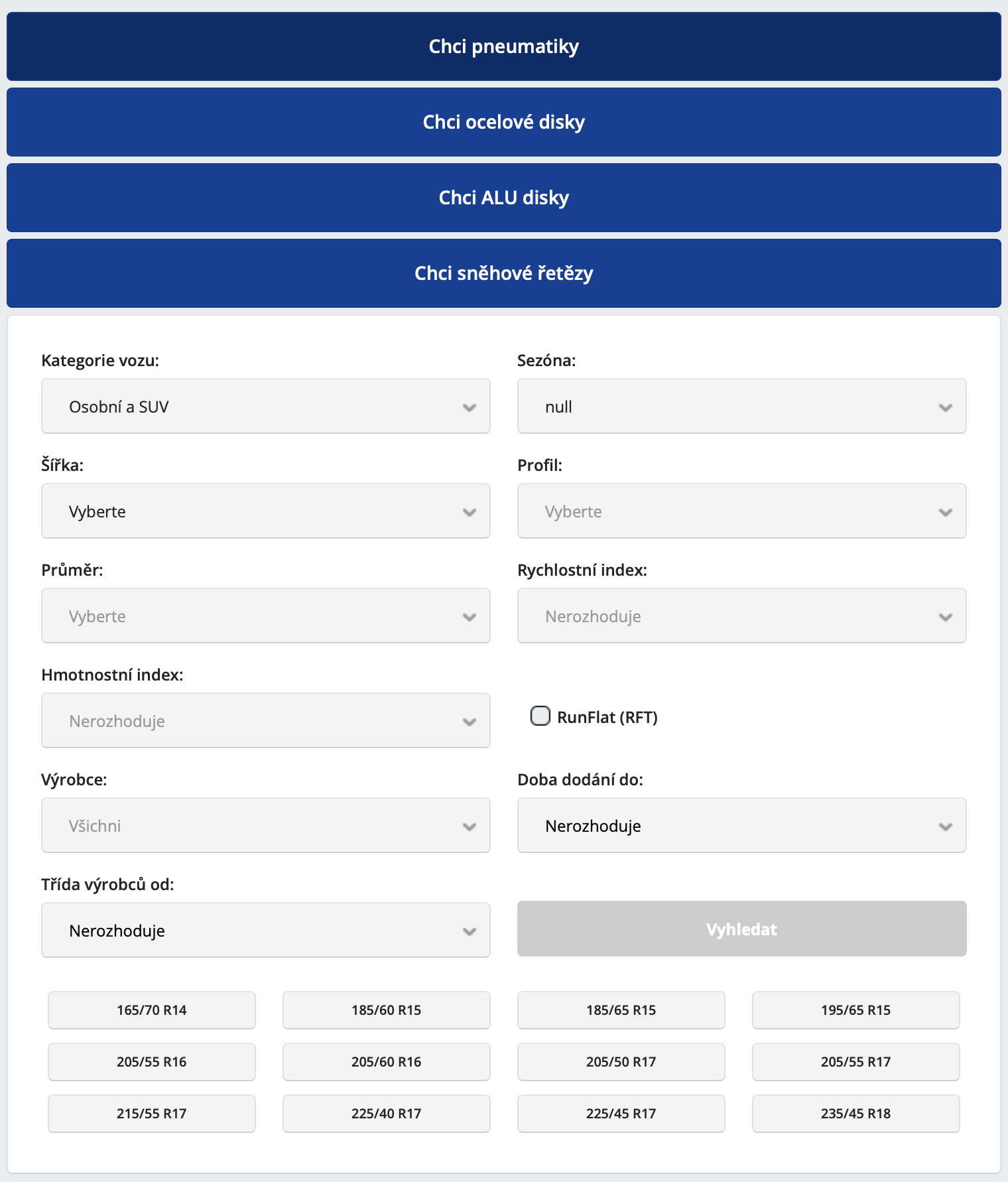Pick the 165/70 R14 size preset
This screenshot has height=1182, width=1008.
(x=152, y=1010)
